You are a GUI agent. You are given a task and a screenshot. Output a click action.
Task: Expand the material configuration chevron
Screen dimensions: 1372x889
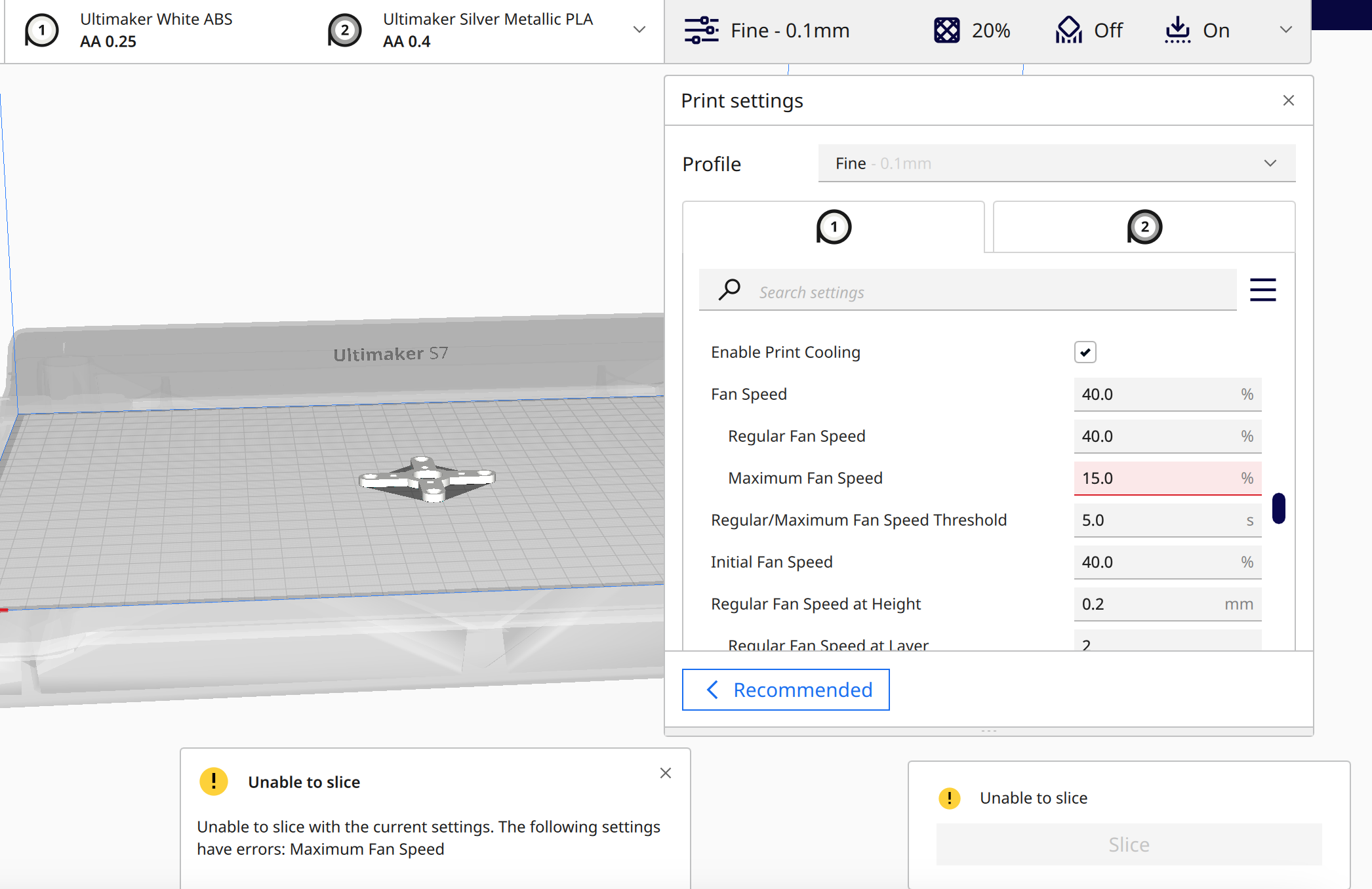pos(639,30)
